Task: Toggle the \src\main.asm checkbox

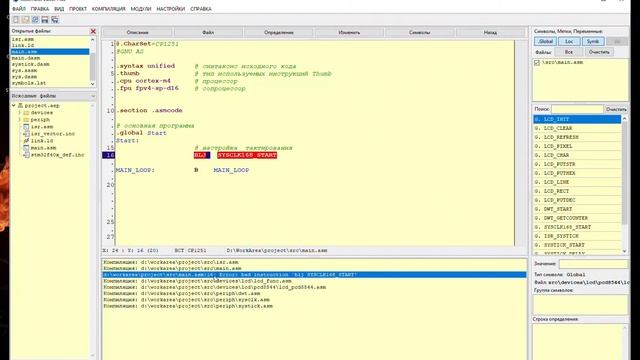Action: pos(537,63)
